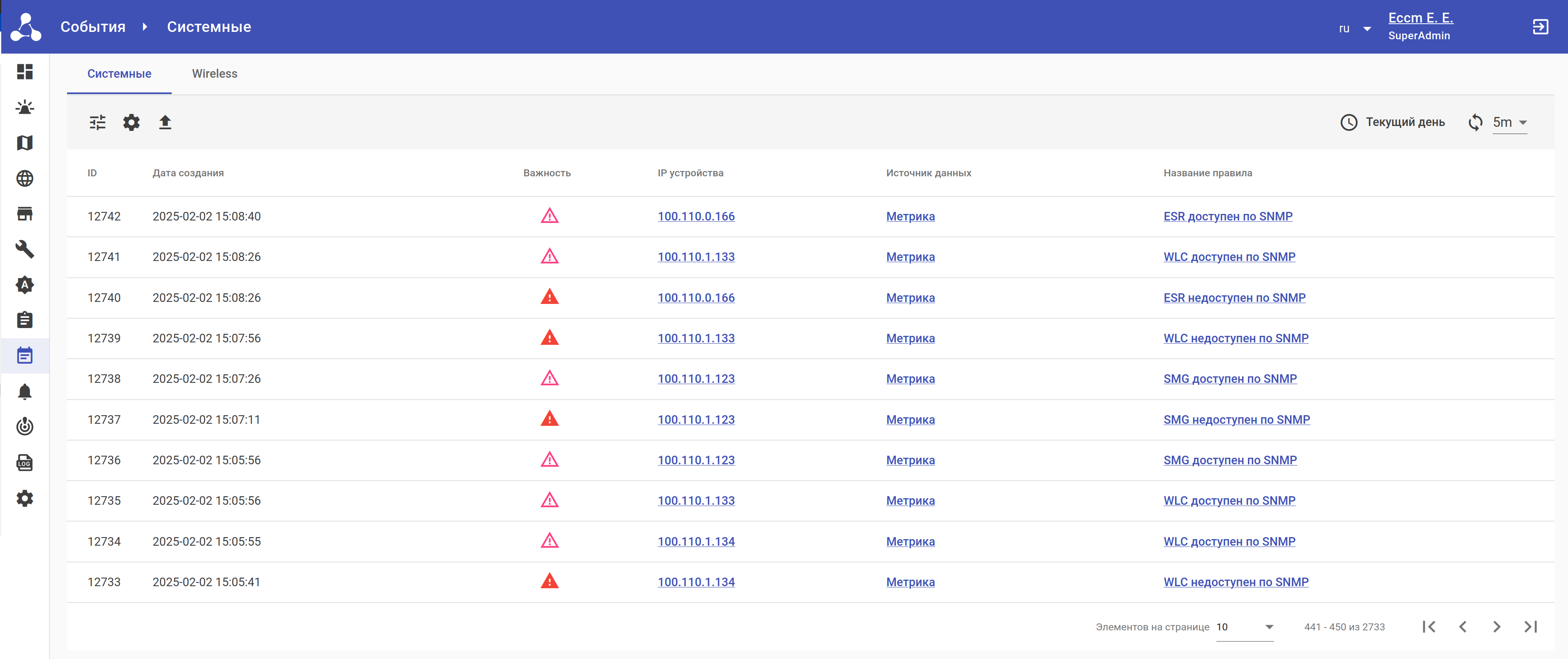The height and width of the screenshot is (659, 1568).
Task: Open the map icon in sidebar
Action: (x=25, y=142)
